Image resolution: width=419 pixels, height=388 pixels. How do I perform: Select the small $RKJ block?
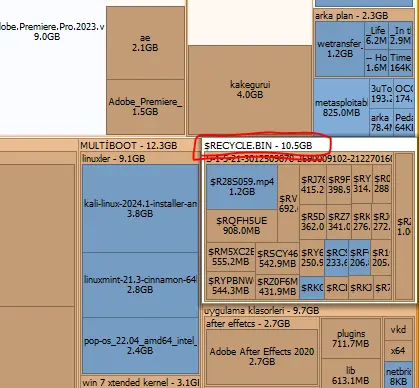pyautogui.click(x=361, y=288)
